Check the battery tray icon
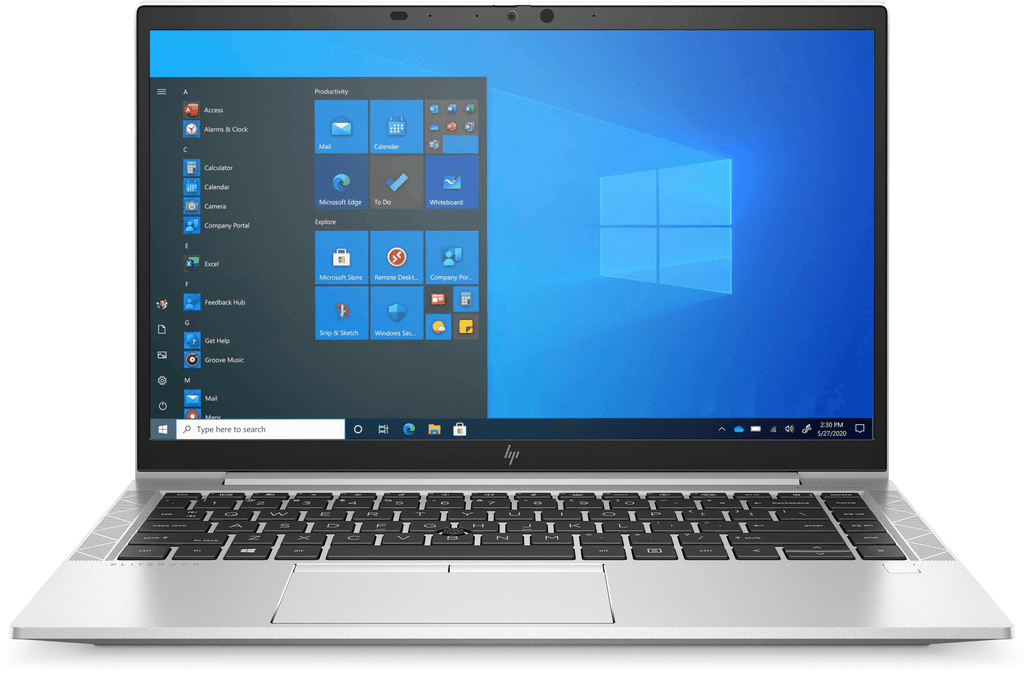The height and width of the screenshot is (675, 1024). click(756, 430)
